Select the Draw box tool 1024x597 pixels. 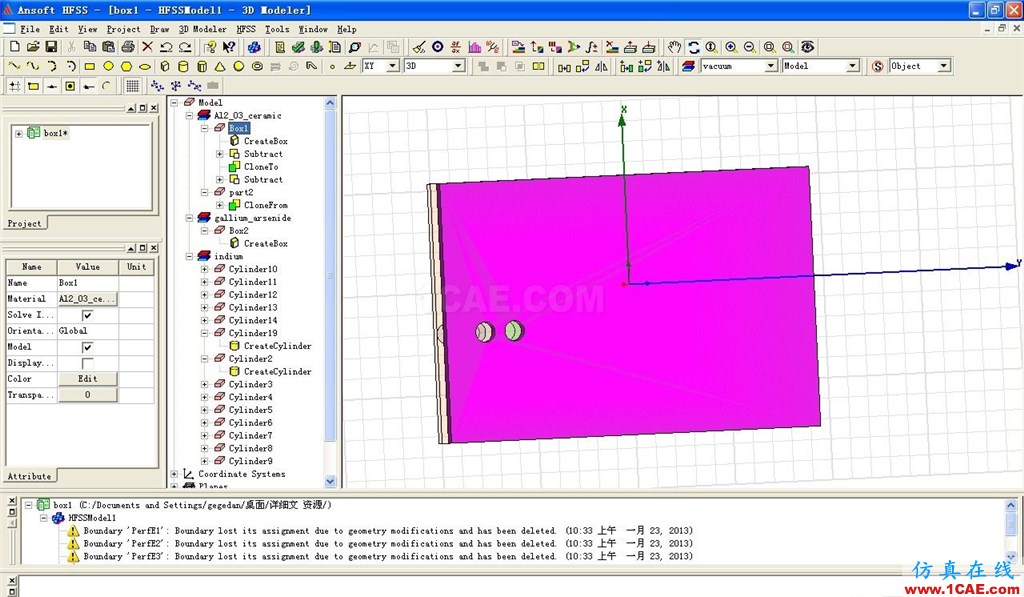(x=165, y=66)
